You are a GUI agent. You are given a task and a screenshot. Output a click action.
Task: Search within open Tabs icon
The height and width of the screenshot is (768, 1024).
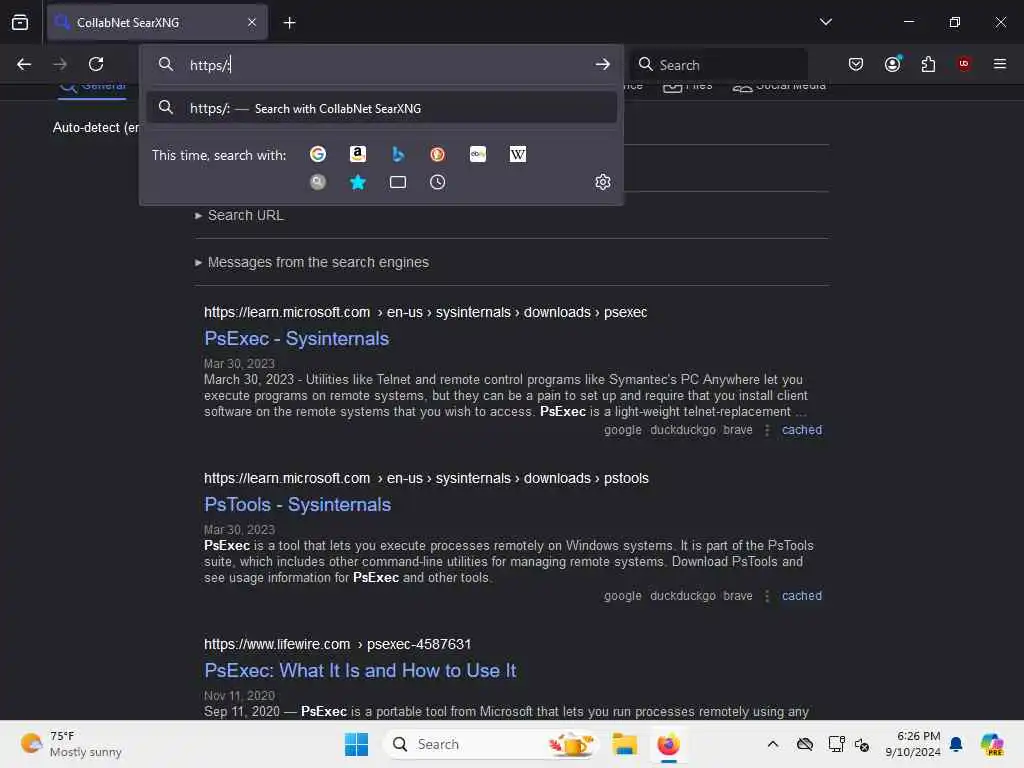[398, 182]
